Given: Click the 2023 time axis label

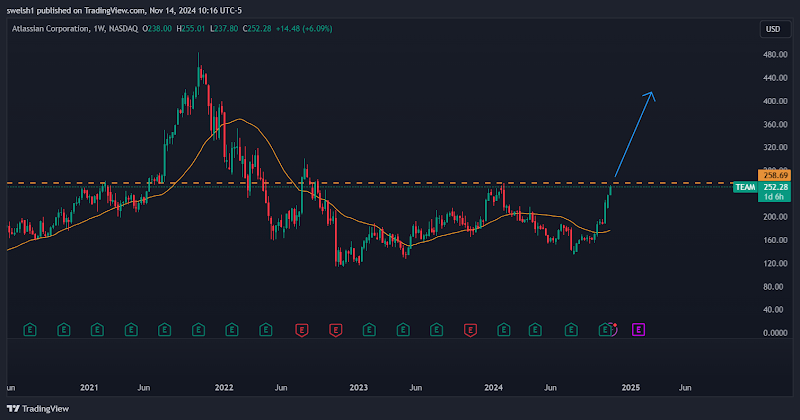Looking at the screenshot, I should 359,388.
